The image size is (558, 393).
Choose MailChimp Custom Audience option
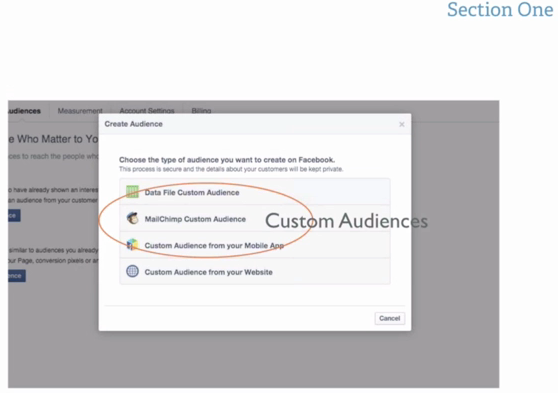pos(255,219)
